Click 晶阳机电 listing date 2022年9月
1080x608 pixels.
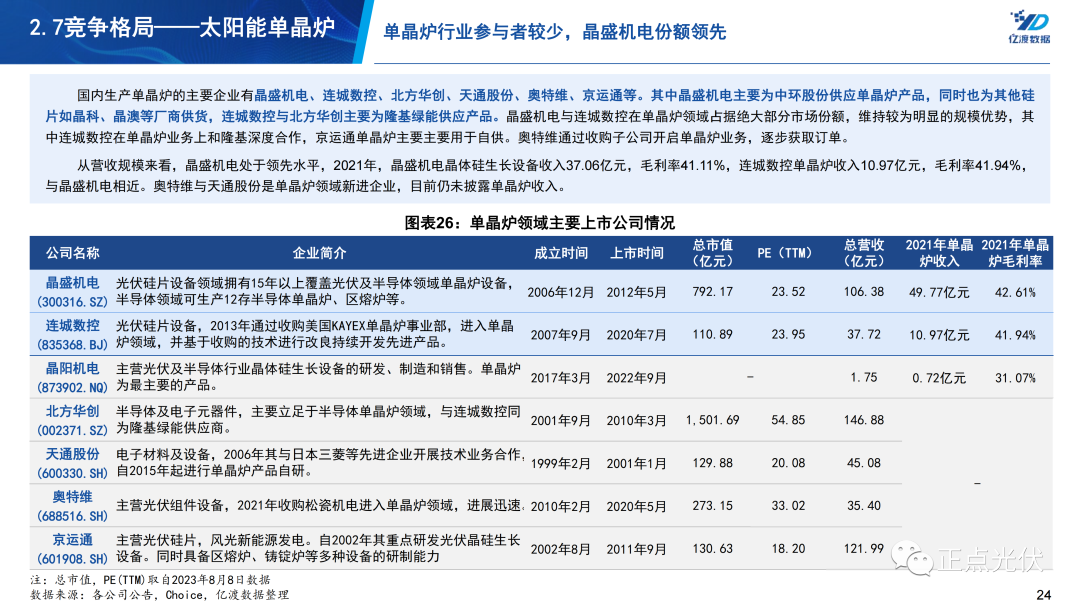pos(636,378)
